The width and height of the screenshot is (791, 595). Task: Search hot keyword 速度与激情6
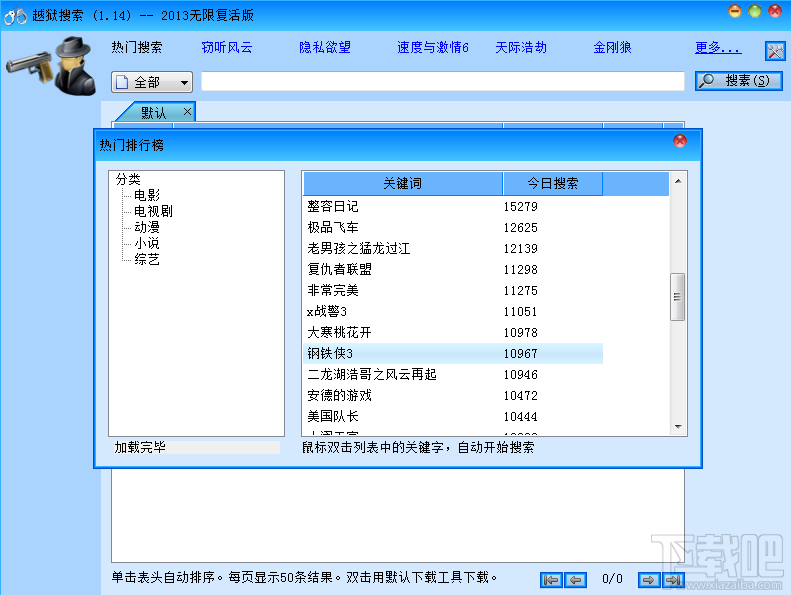coord(432,47)
